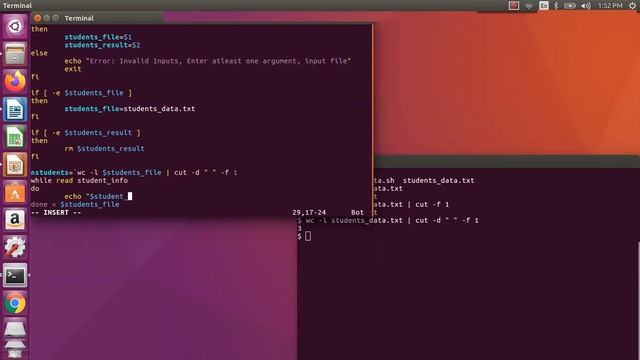Click the 'rm $students_result' line

(x=104, y=149)
